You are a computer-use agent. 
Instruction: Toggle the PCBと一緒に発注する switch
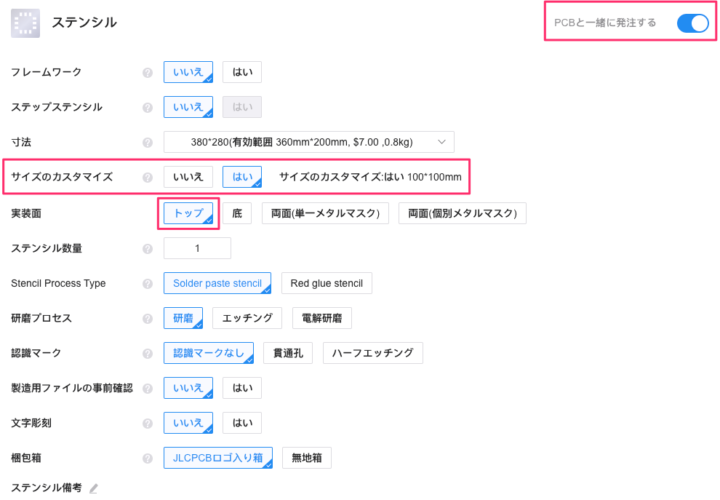pyautogui.click(x=692, y=23)
